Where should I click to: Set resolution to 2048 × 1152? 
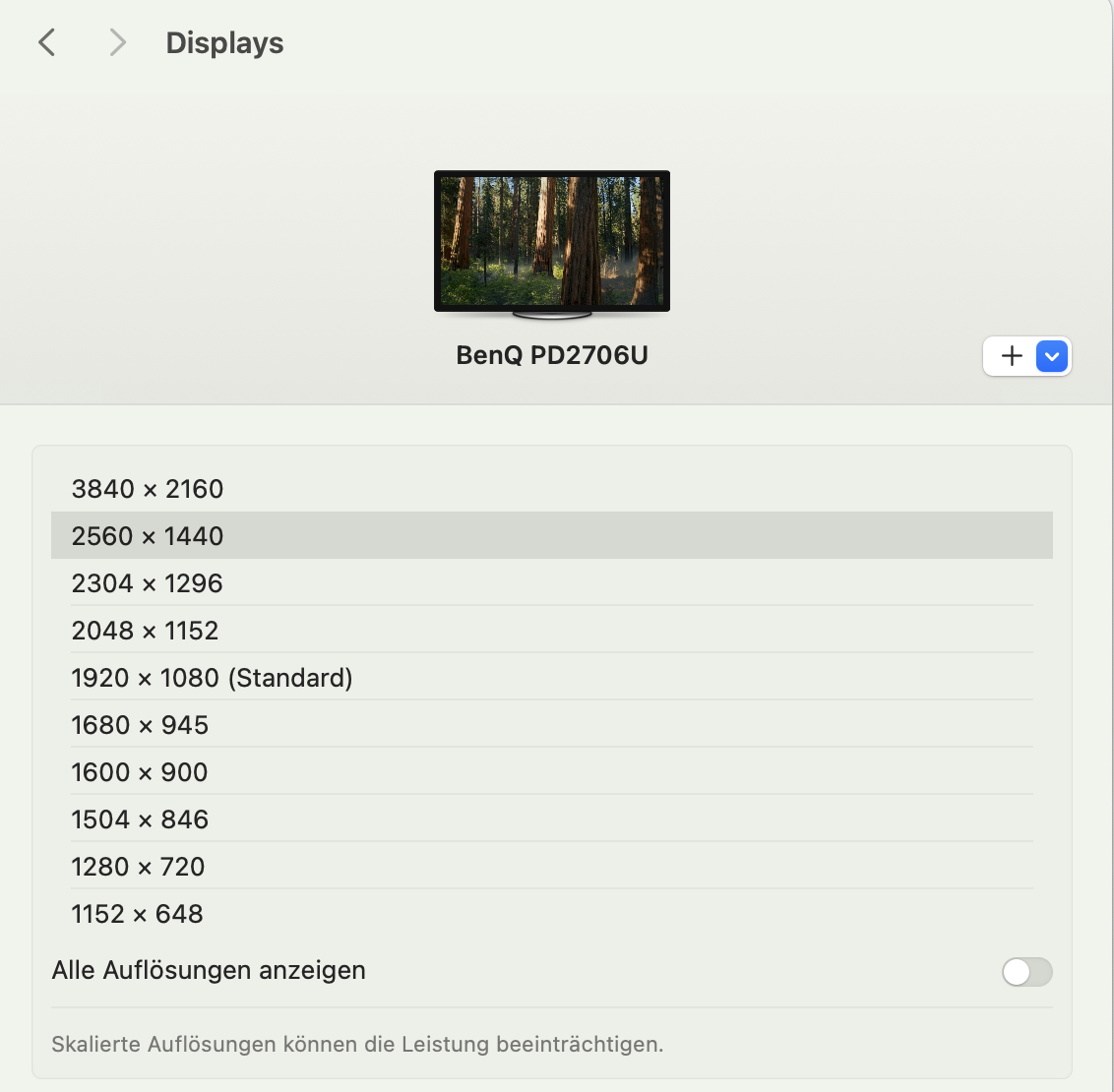pyautogui.click(x=146, y=631)
